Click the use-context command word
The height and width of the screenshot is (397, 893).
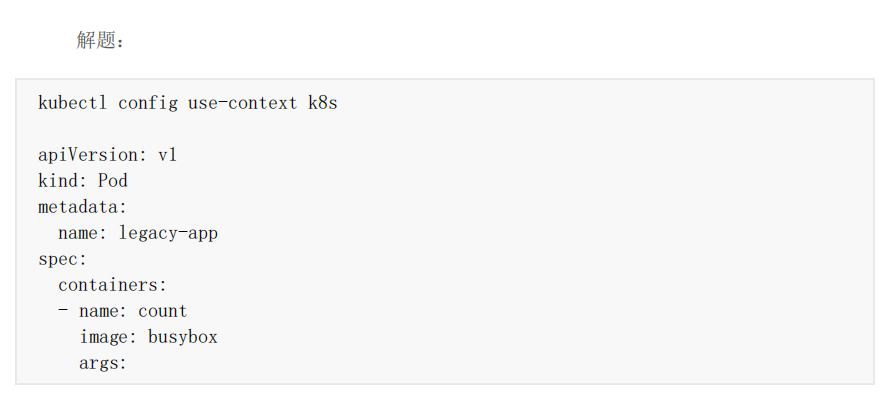coord(243,103)
